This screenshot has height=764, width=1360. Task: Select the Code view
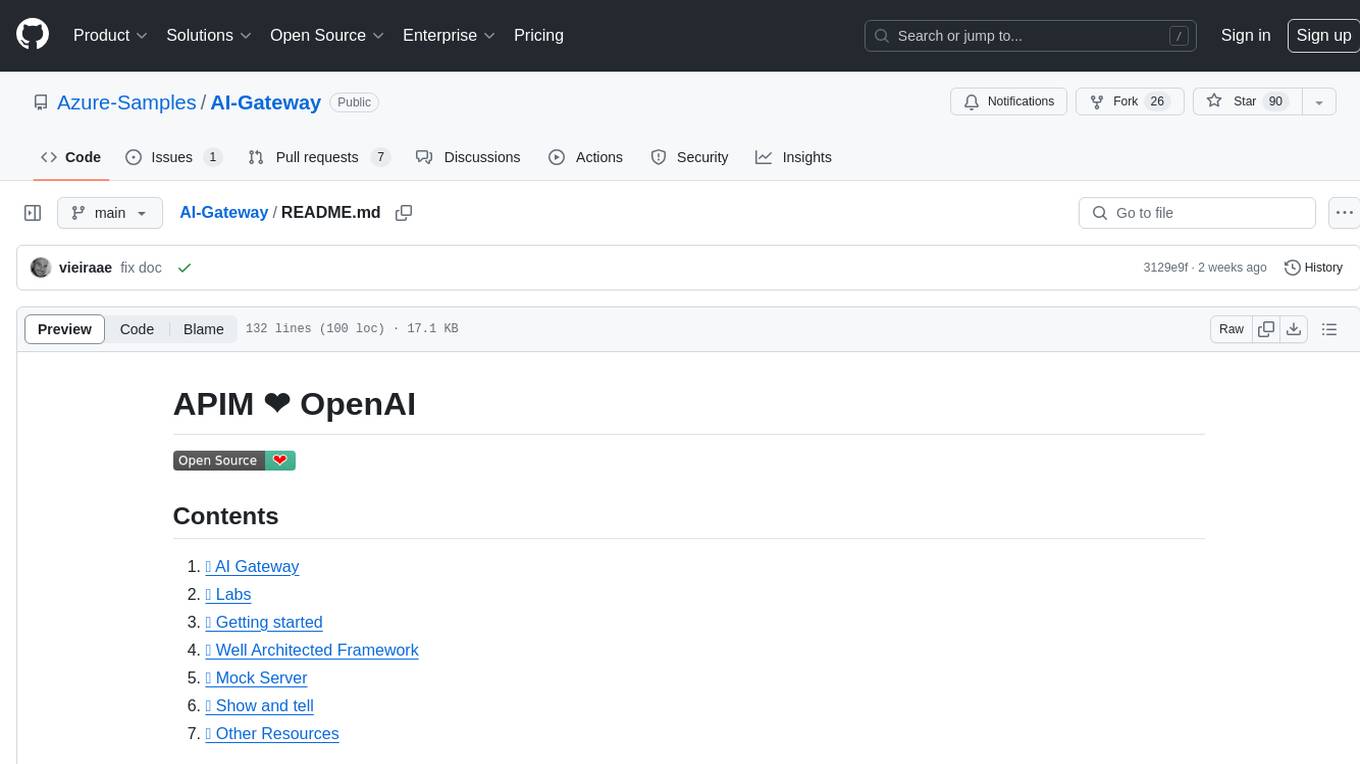pos(137,329)
